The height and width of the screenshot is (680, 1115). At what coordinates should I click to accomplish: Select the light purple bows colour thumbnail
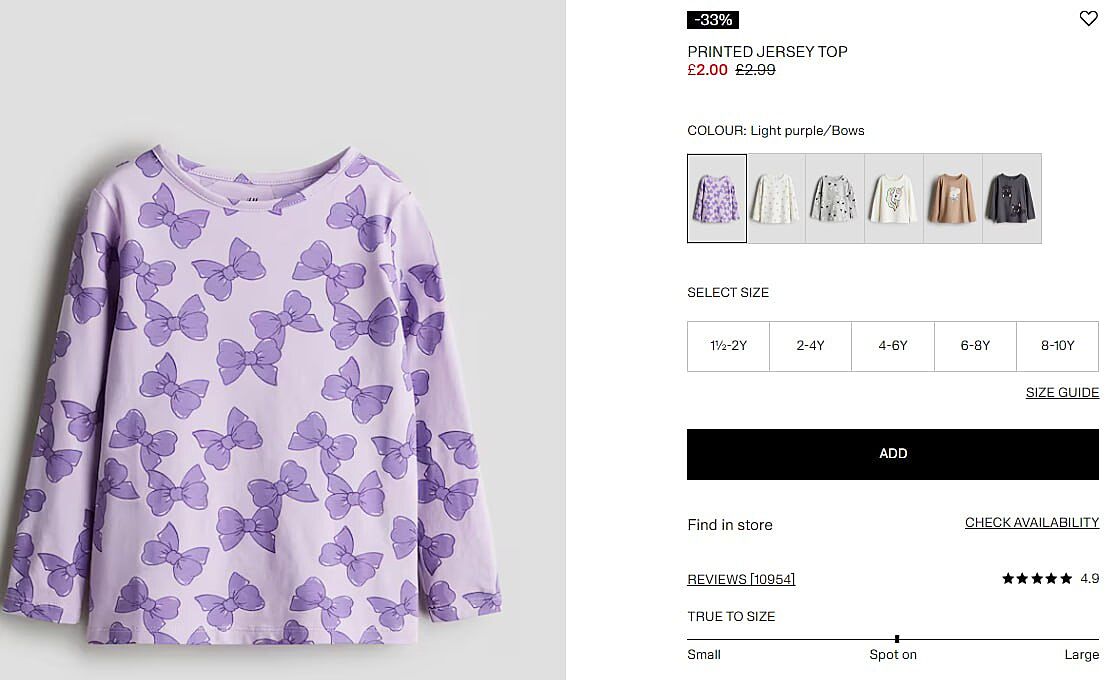coord(717,198)
